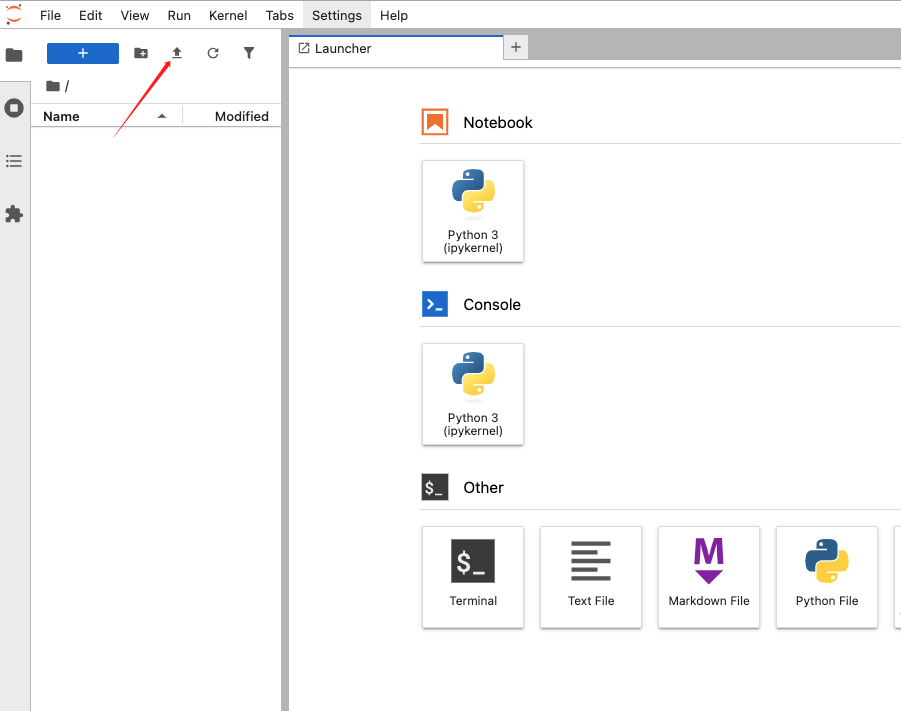Show the Table of Contents sidebar
This screenshot has height=711, width=901.
point(14,161)
